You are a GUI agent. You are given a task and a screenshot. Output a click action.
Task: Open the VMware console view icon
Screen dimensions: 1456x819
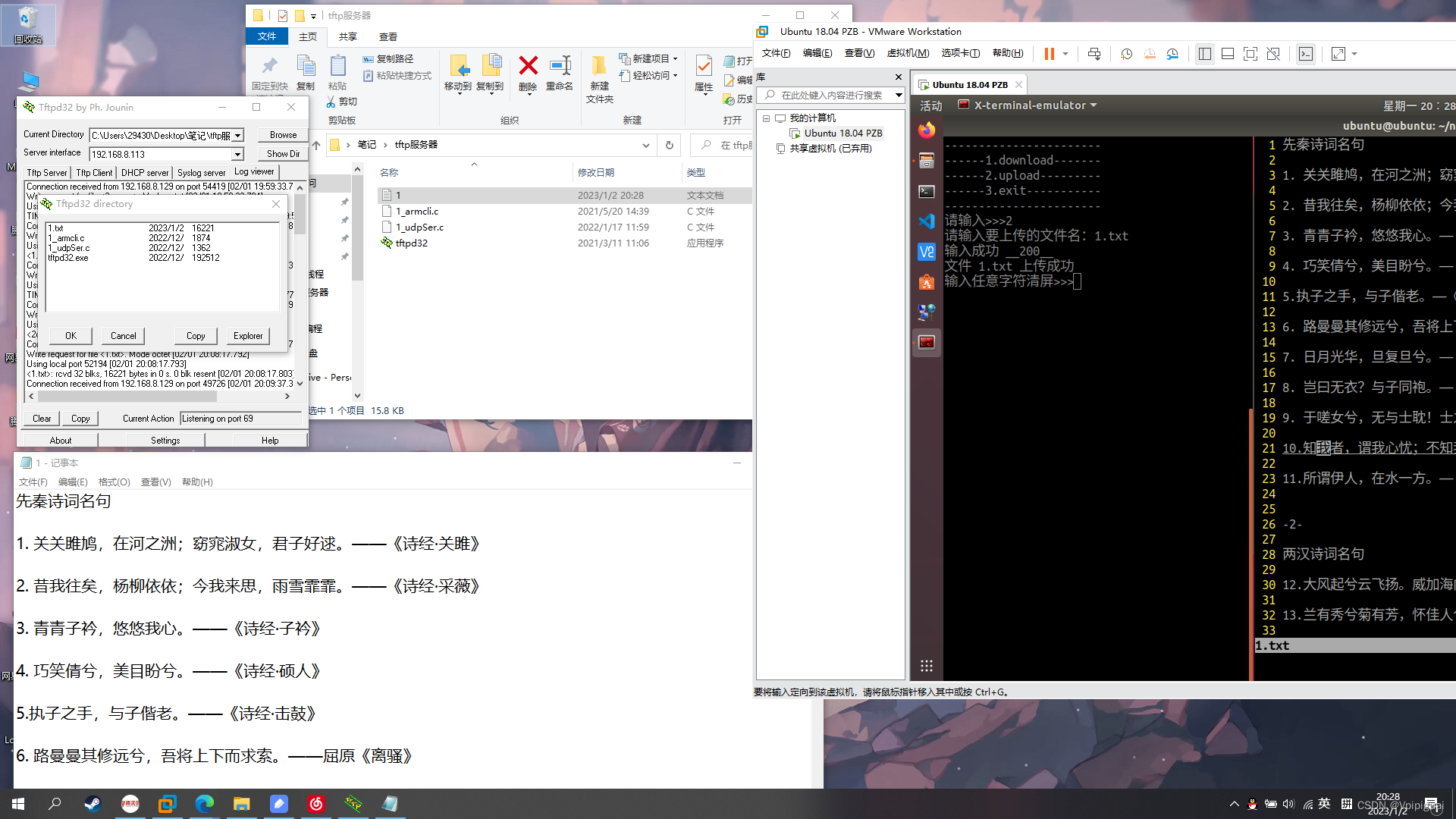(1305, 54)
